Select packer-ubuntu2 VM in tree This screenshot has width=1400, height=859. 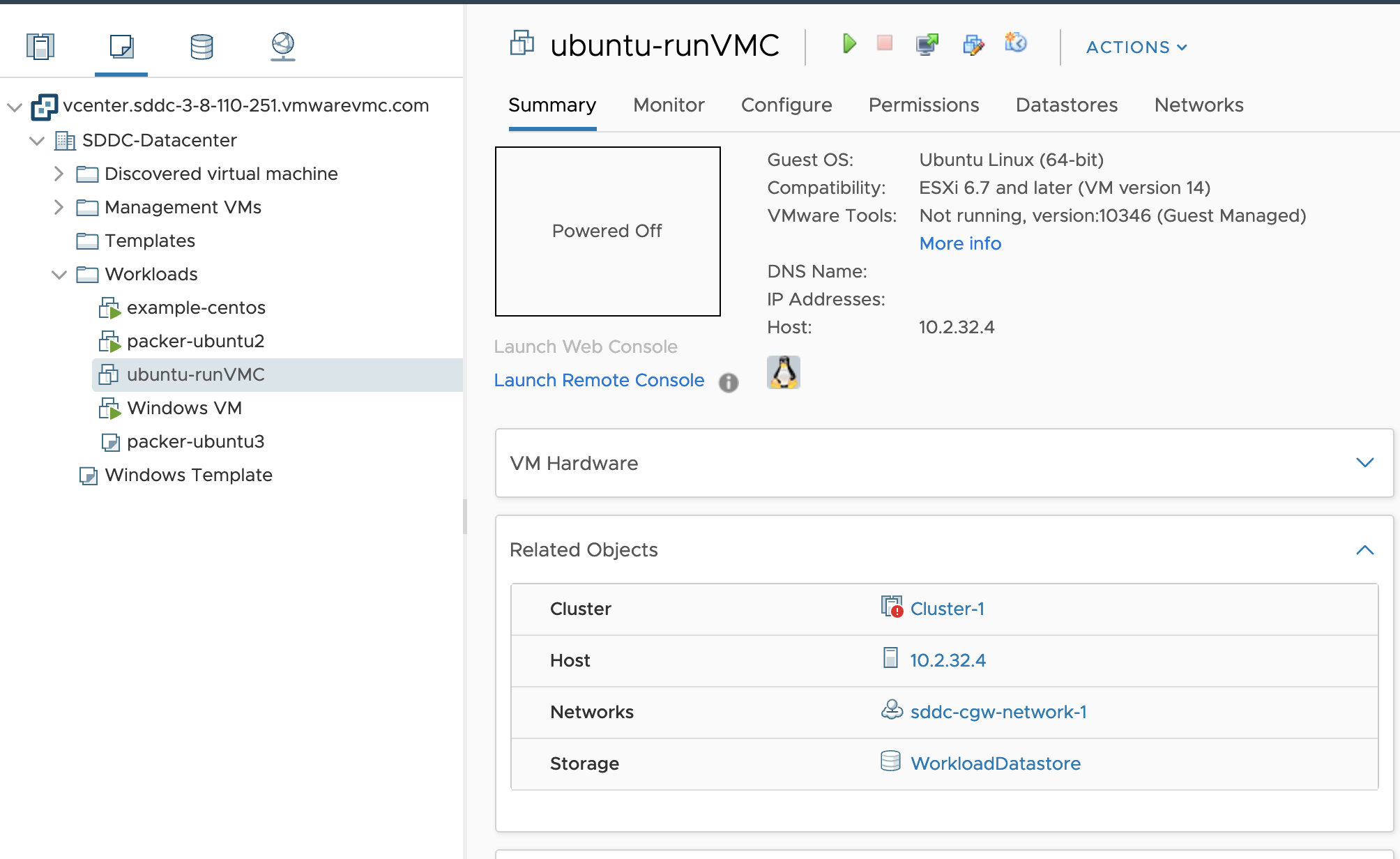coord(195,341)
